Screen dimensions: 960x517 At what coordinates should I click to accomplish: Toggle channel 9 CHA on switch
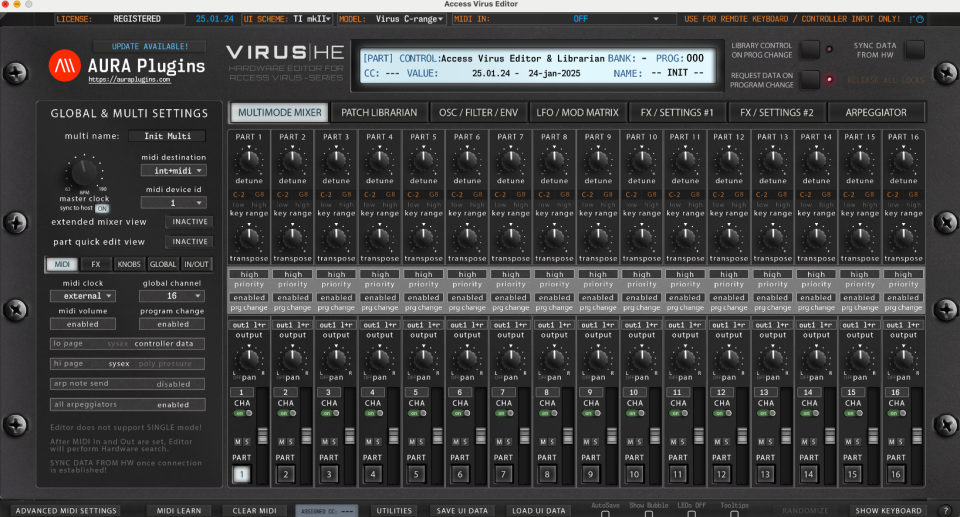[591, 413]
